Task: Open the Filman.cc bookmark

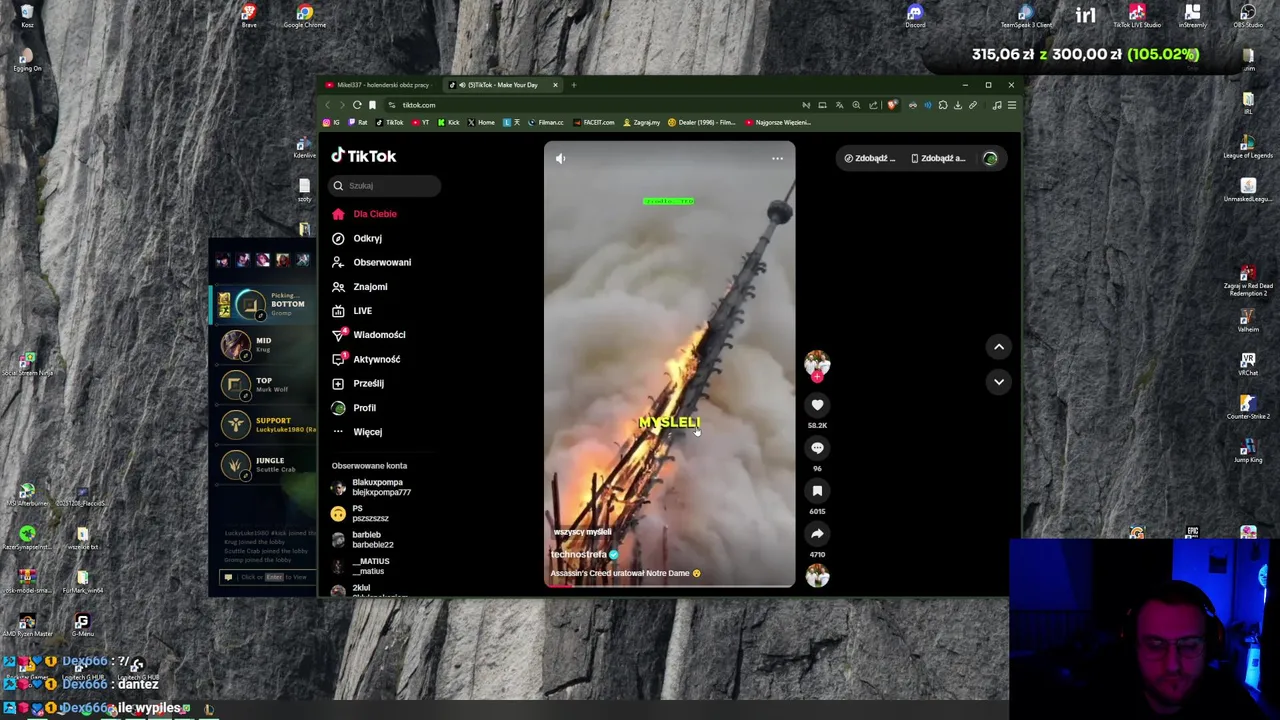Action: (546, 122)
